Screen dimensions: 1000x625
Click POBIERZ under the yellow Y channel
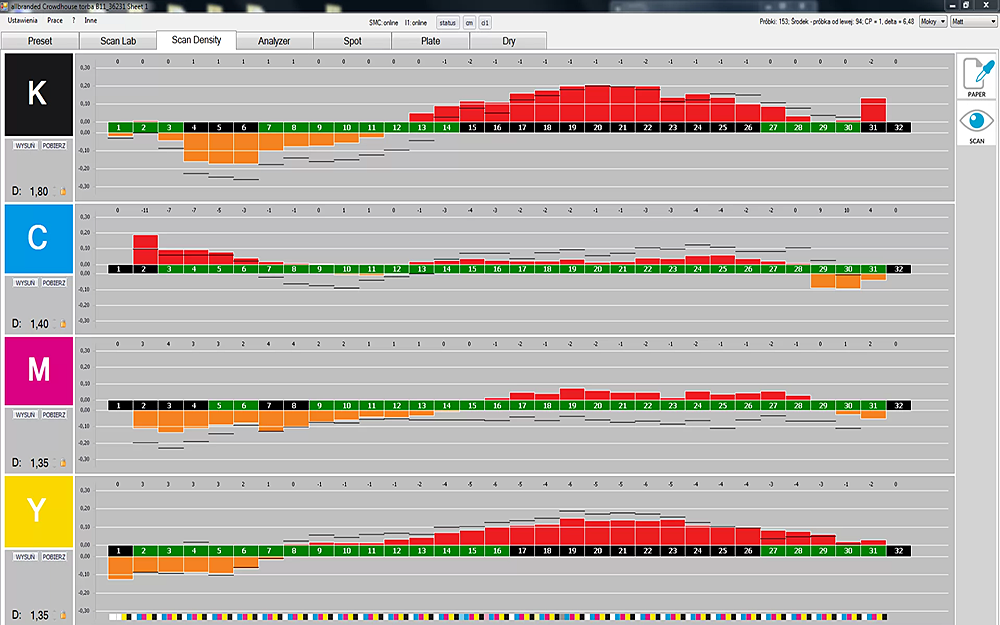click(x=54, y=557)
